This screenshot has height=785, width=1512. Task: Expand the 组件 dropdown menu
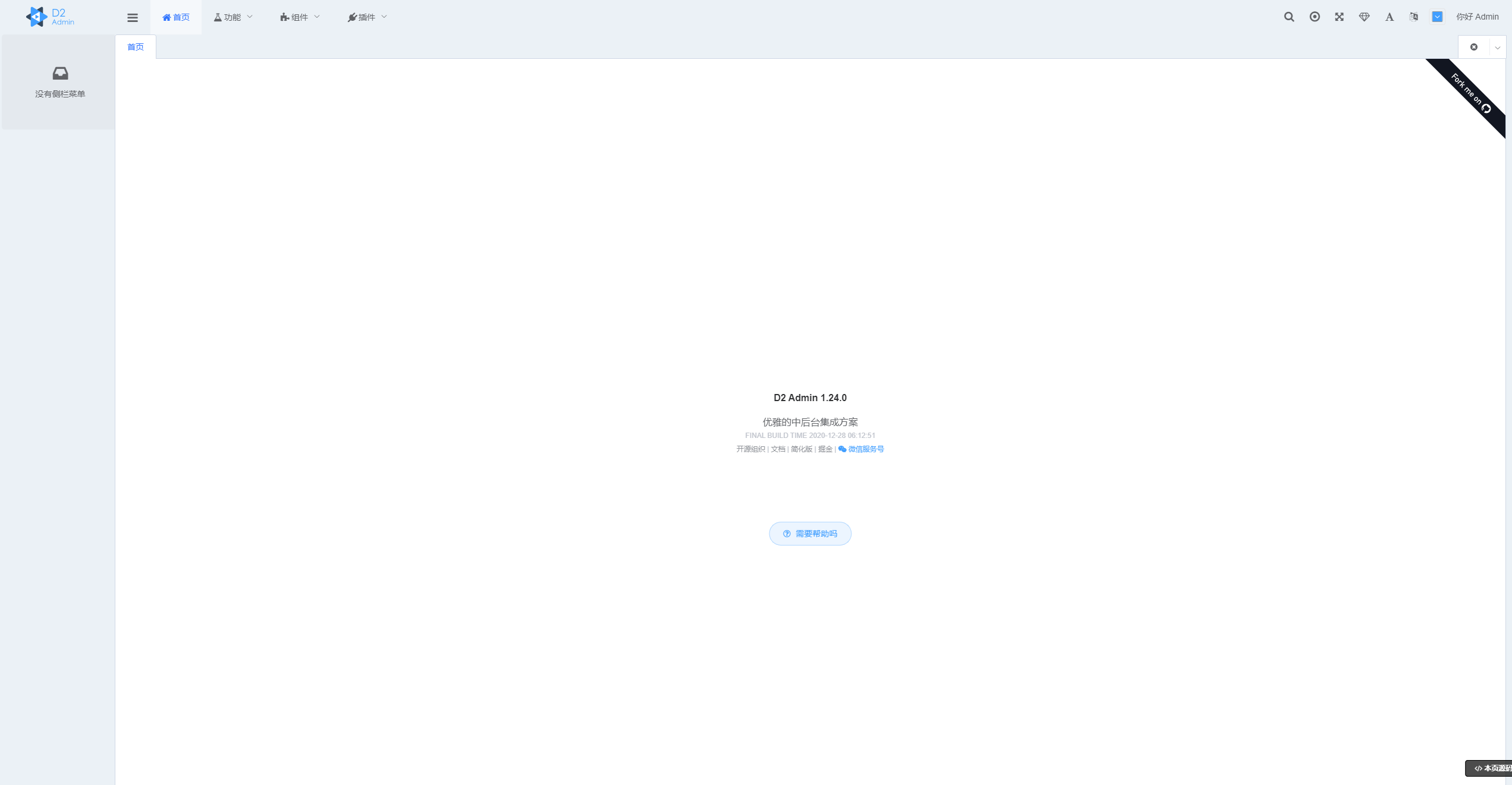pyautogui.click(x=300, y=17)
